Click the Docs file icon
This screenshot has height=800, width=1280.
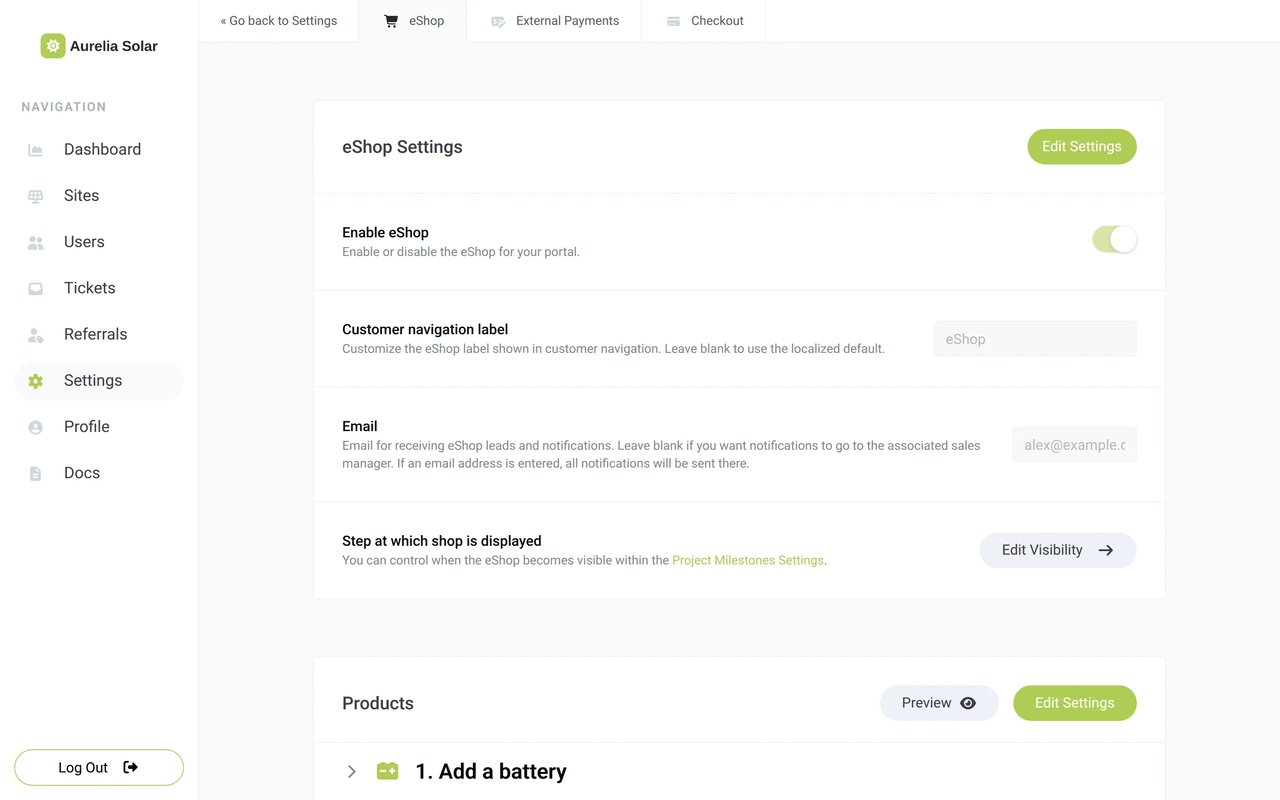click(x=36, y=473)
